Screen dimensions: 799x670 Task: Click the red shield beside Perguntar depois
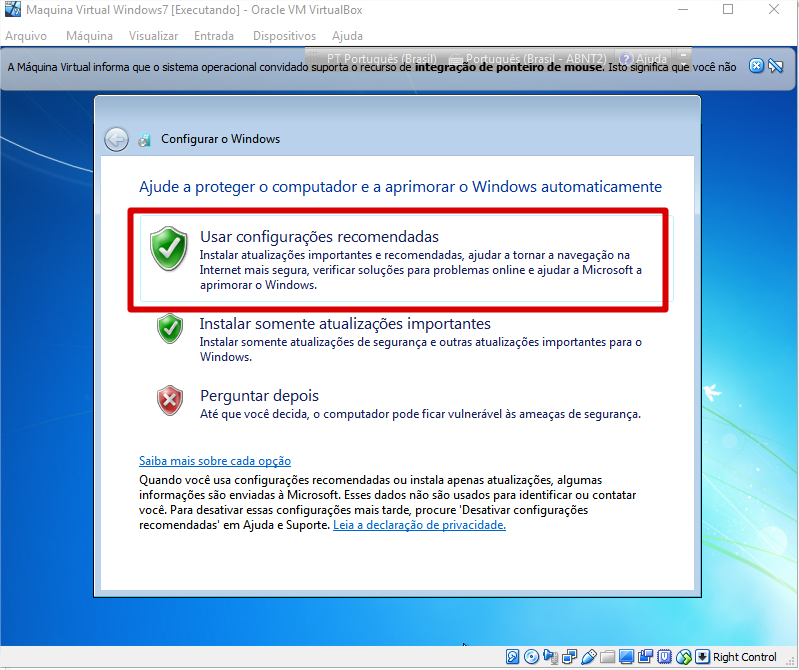(170, 400)
